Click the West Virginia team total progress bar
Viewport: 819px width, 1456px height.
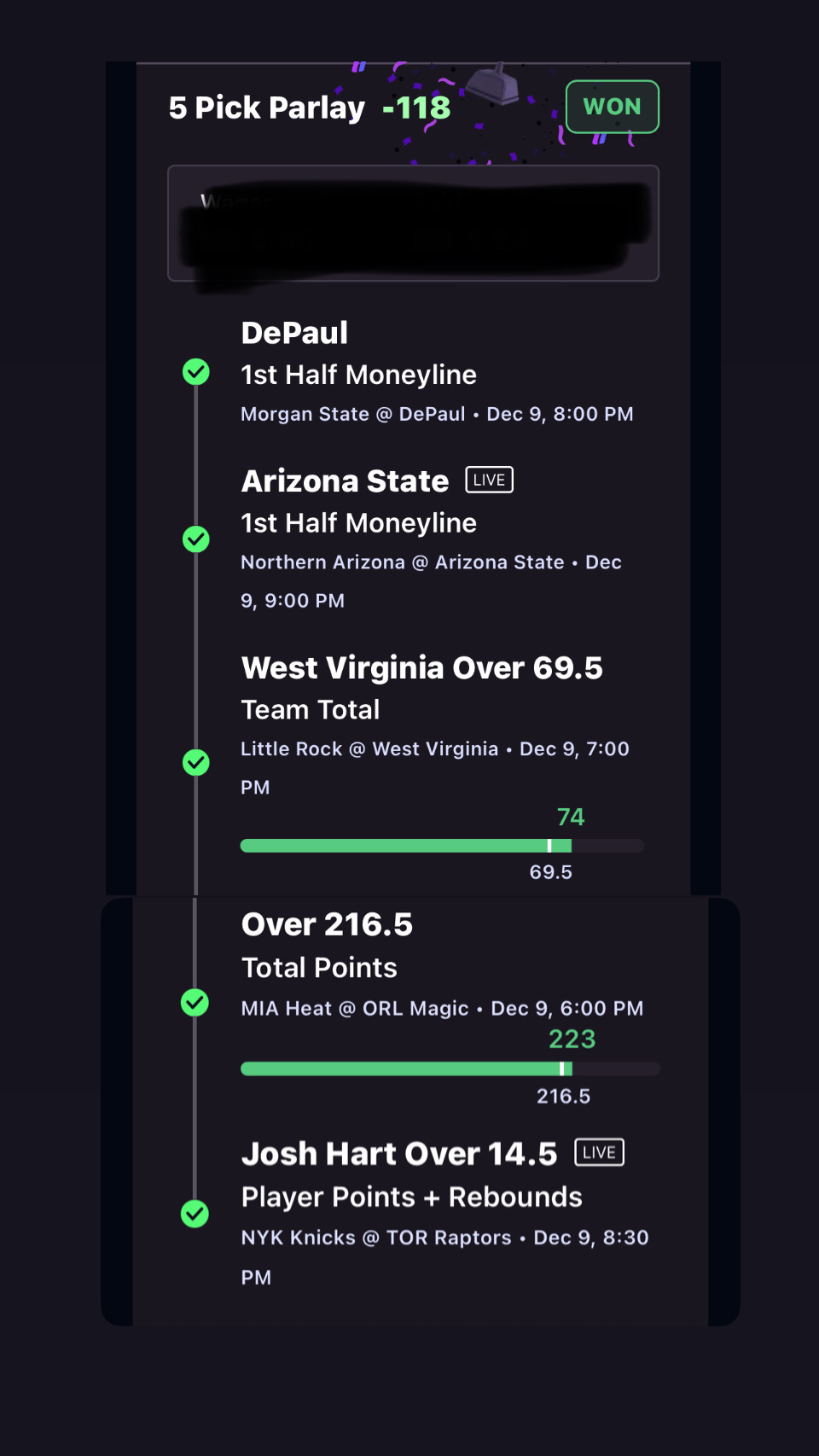(x=441, y=846)
